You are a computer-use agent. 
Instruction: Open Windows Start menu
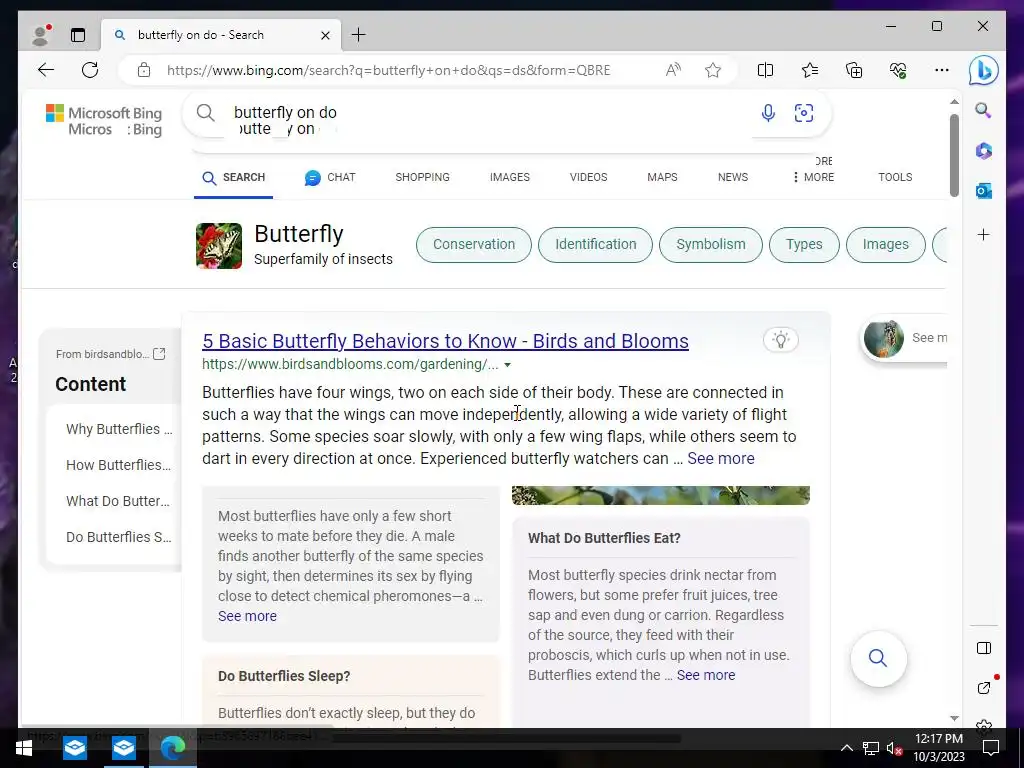(x=24, y=748)
